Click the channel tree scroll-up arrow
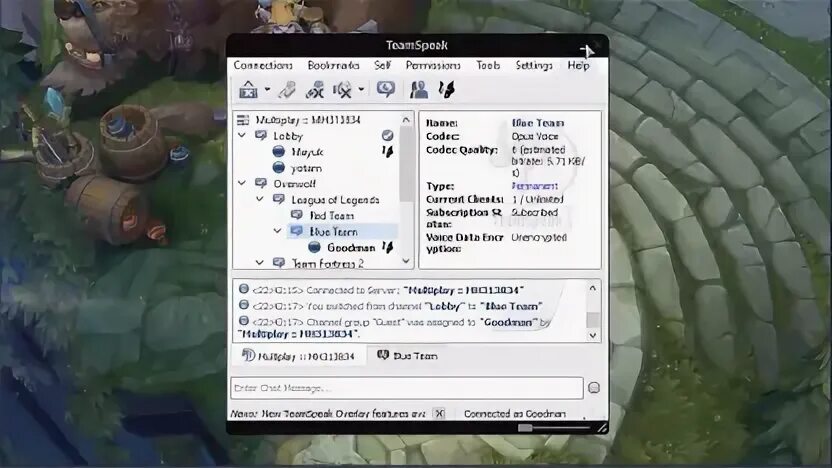This screenshot has width=832, height=468. (x=406, y=120)
